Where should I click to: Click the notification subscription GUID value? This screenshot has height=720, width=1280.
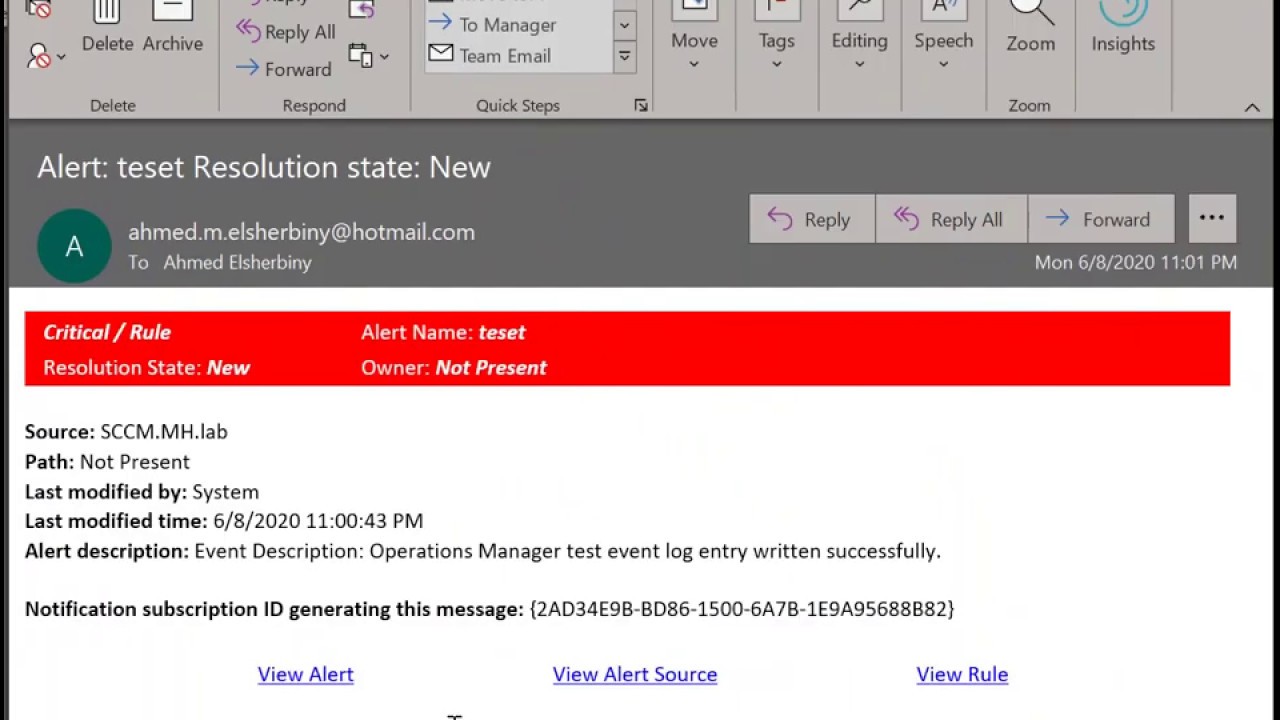tap(742, 608)
